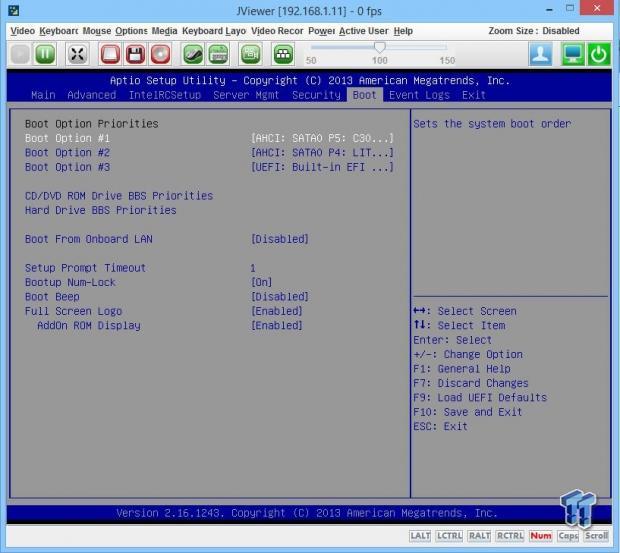620x553 pixels.
Task: Open Boot Option #2 value AHCI SATA0 P4
Action: (x=322, y=153)
